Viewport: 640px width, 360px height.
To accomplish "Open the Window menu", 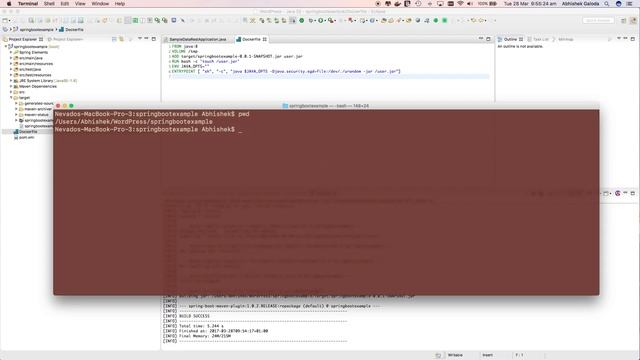I will (x=100, y=4).
